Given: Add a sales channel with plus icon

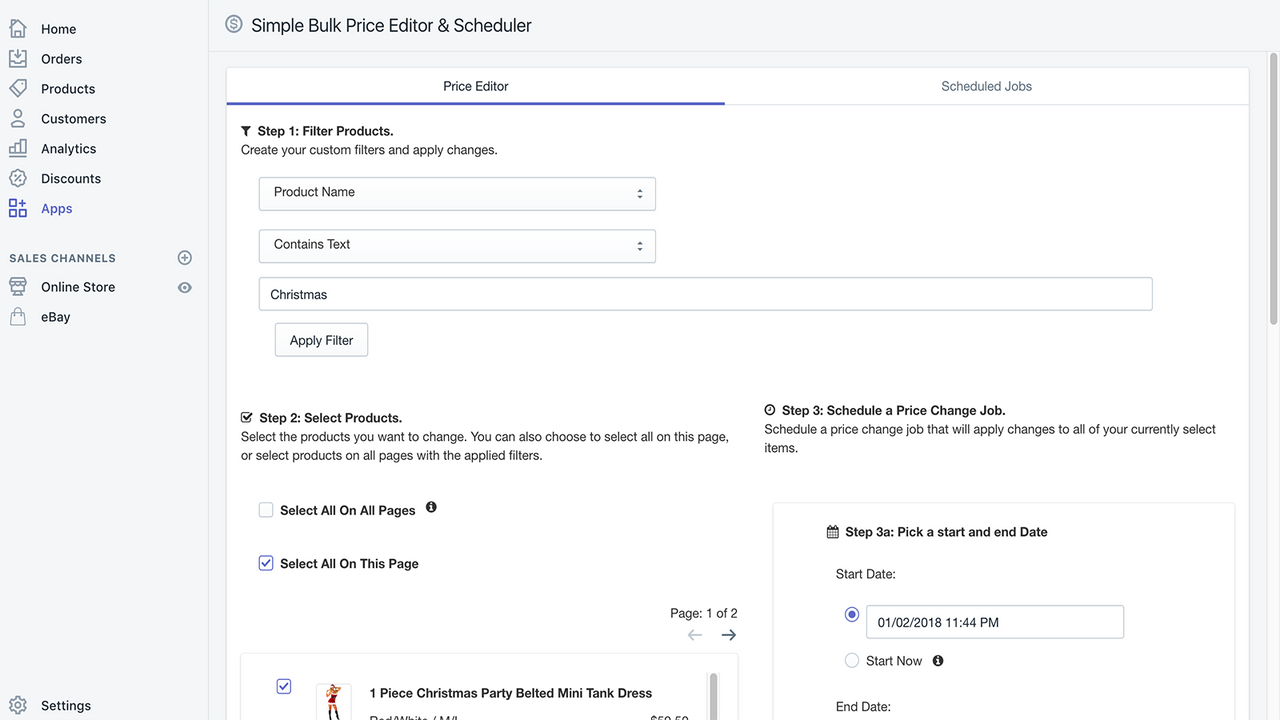Looking at the screenshot, I should pos(184,258).
